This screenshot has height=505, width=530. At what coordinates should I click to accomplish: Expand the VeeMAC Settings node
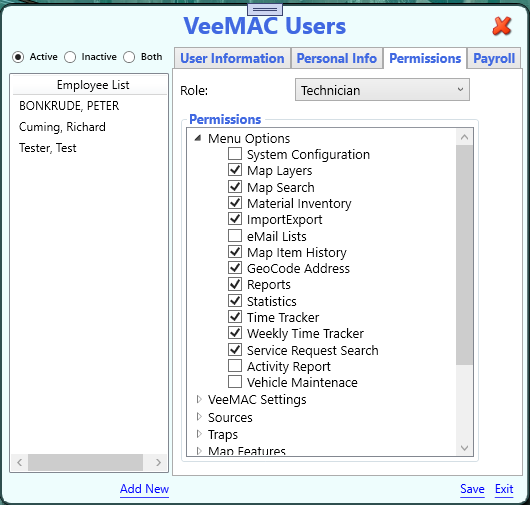click(199, 399)
